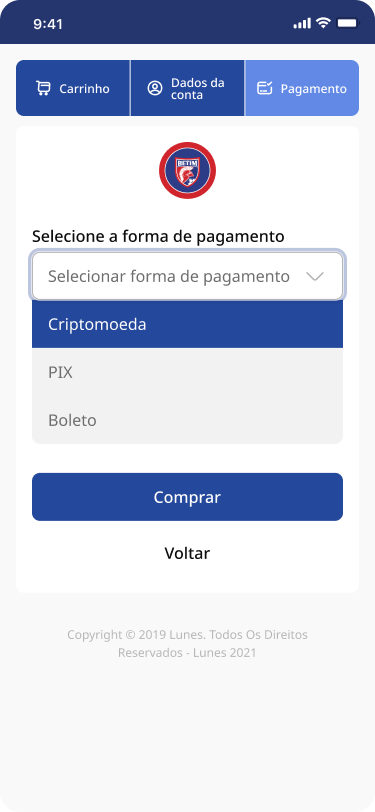Tap the 9:41 clock in status bar
The image size is (375, 812).
pos(48,24)
